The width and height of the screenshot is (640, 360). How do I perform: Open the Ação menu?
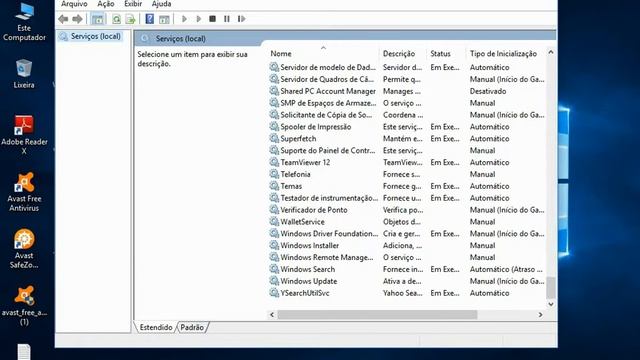pos(106,4)
